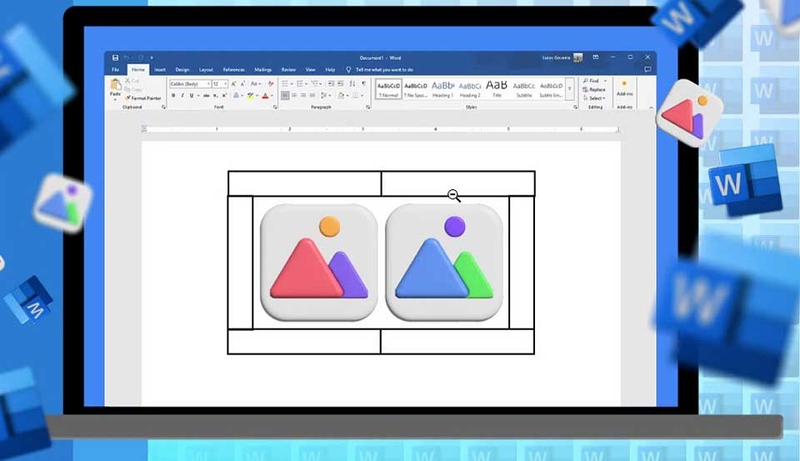Viewport: 800px width, 461px height.
Task: Apply the Heading 2 style
Action: [470, 89]
